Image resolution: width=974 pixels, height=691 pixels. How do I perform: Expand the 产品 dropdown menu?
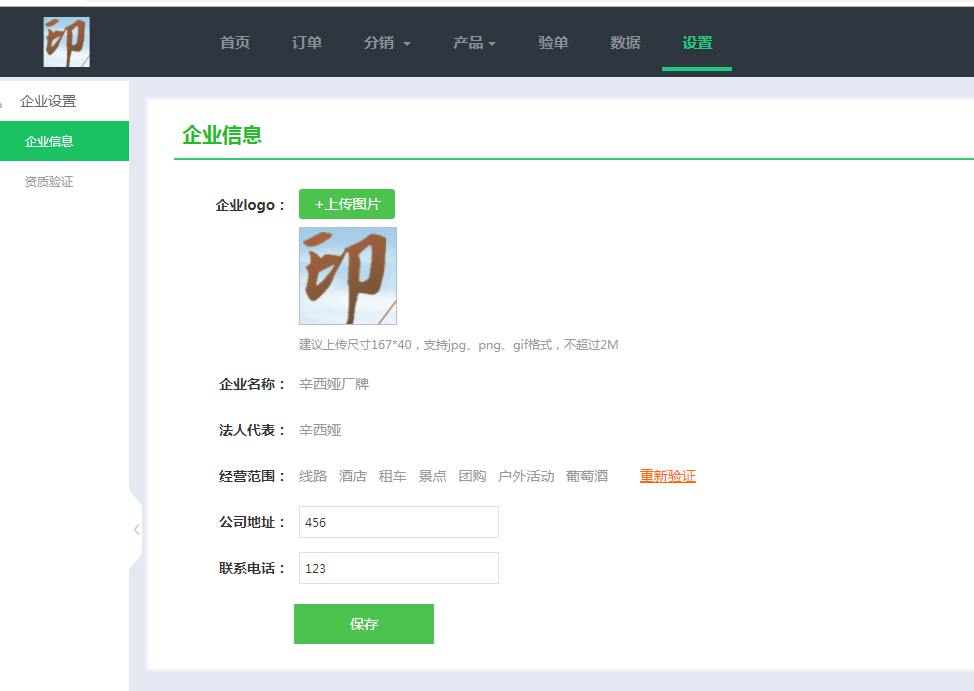click(x=474, y=43)
